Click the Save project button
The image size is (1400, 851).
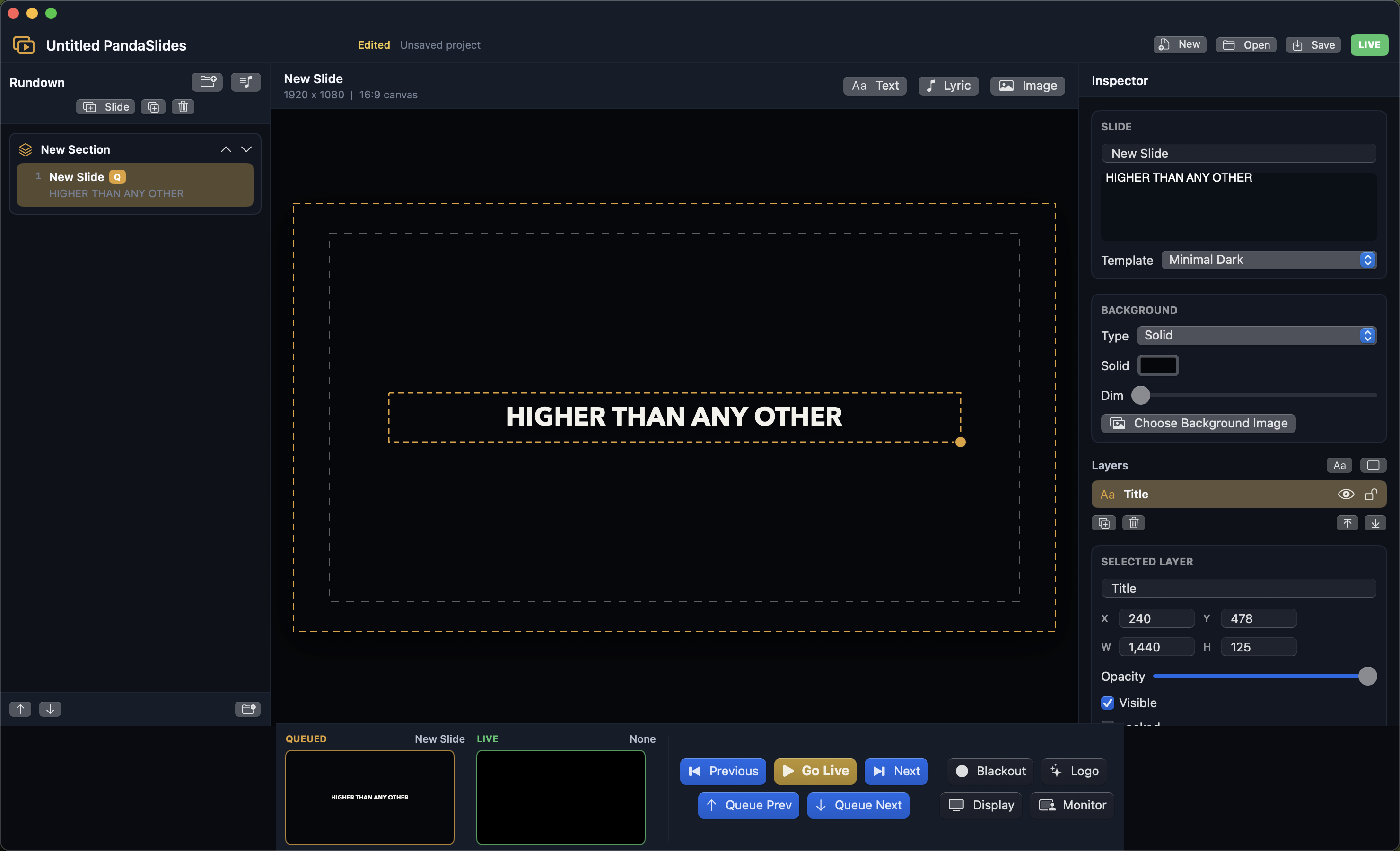click(1313, 45)
